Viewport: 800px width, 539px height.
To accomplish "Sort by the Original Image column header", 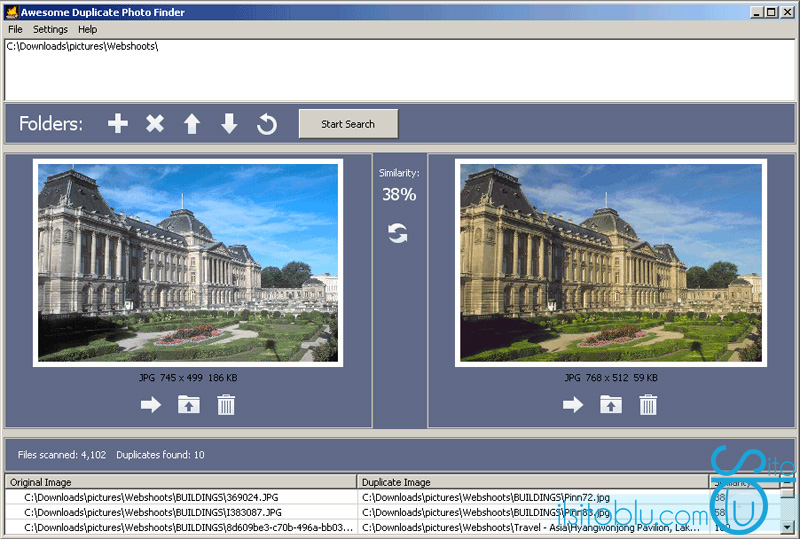I will coord(181,482).
